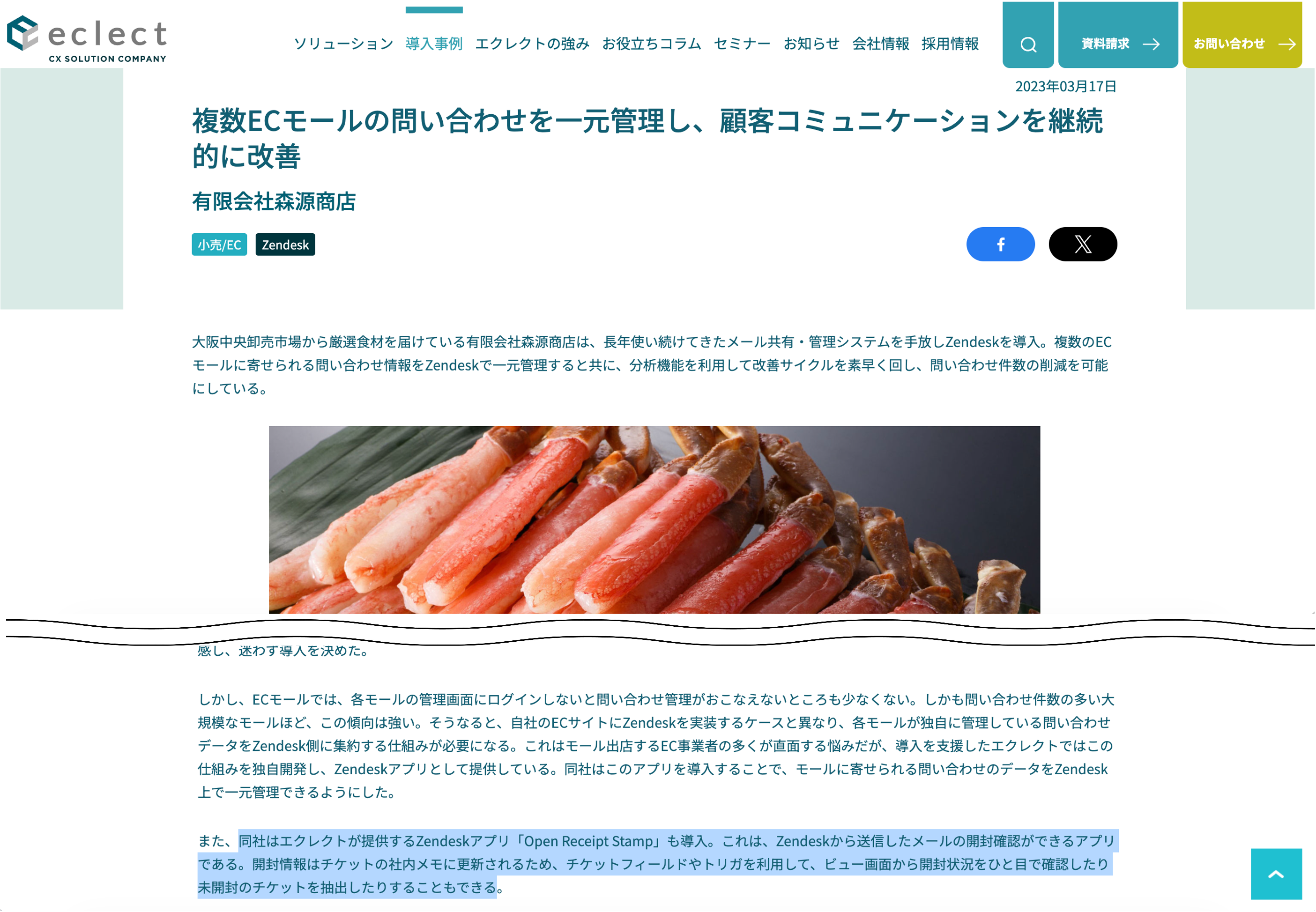Open the ソリューション menu

point(343,44)
